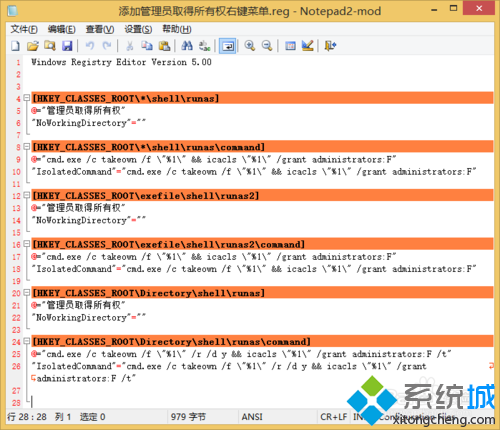Viewport: 500px width, 430px height.
Task: Click the text 'Windows Registry Editor Version 5.00'
Action: pyautogui.click(x=121, y=62)
